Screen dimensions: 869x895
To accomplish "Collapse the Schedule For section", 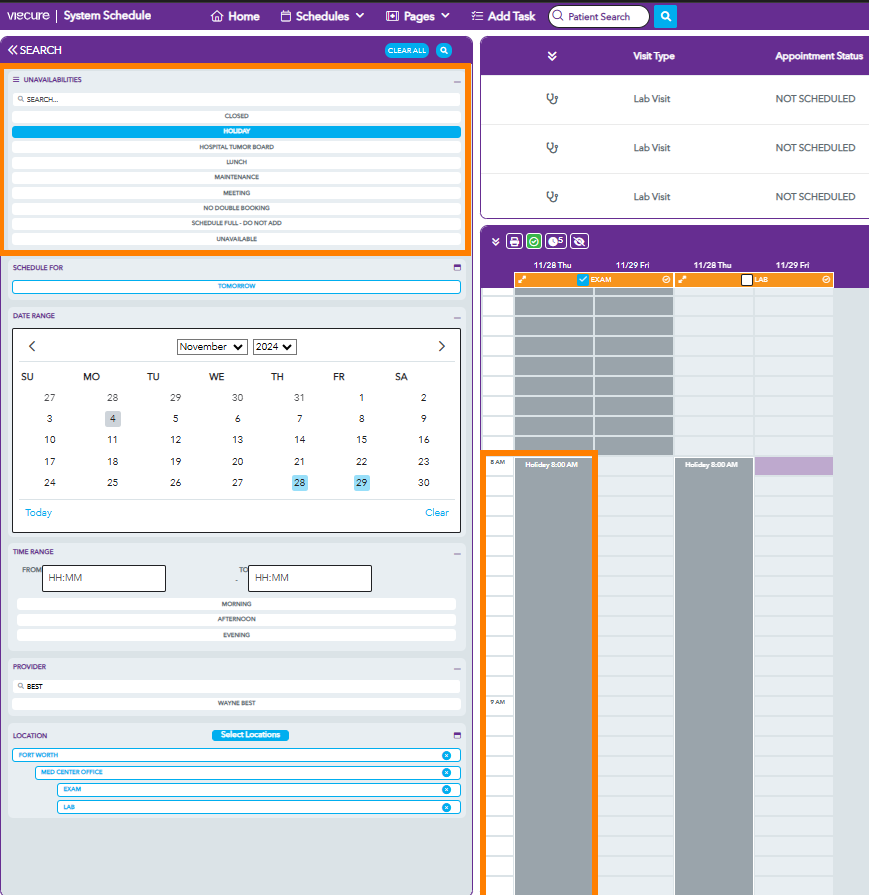I will click(x=457, y=267).
